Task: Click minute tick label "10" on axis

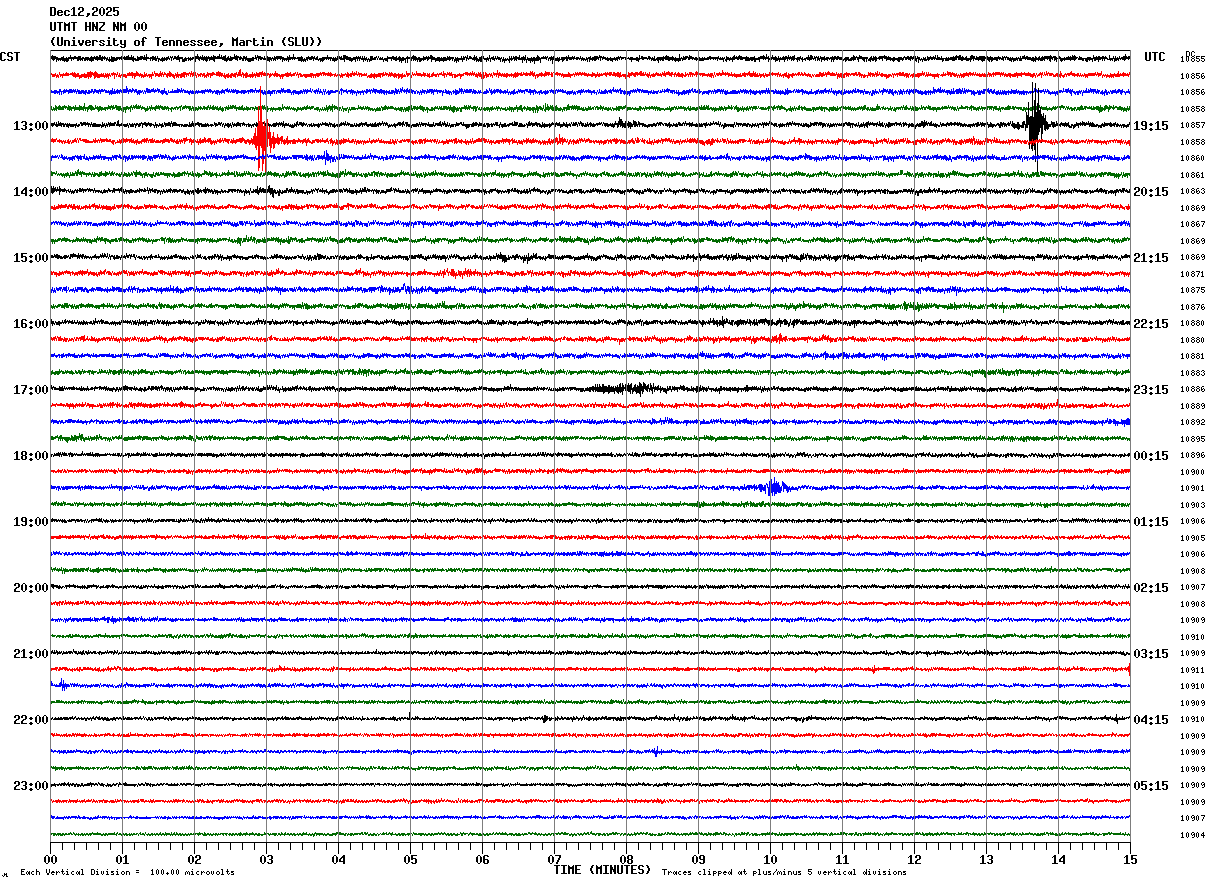Action: pos(770,860)
